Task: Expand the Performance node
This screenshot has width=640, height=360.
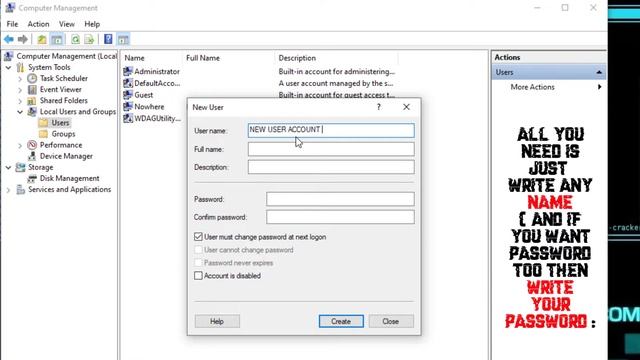Action: pyautogui.click(x=20, y=145)
